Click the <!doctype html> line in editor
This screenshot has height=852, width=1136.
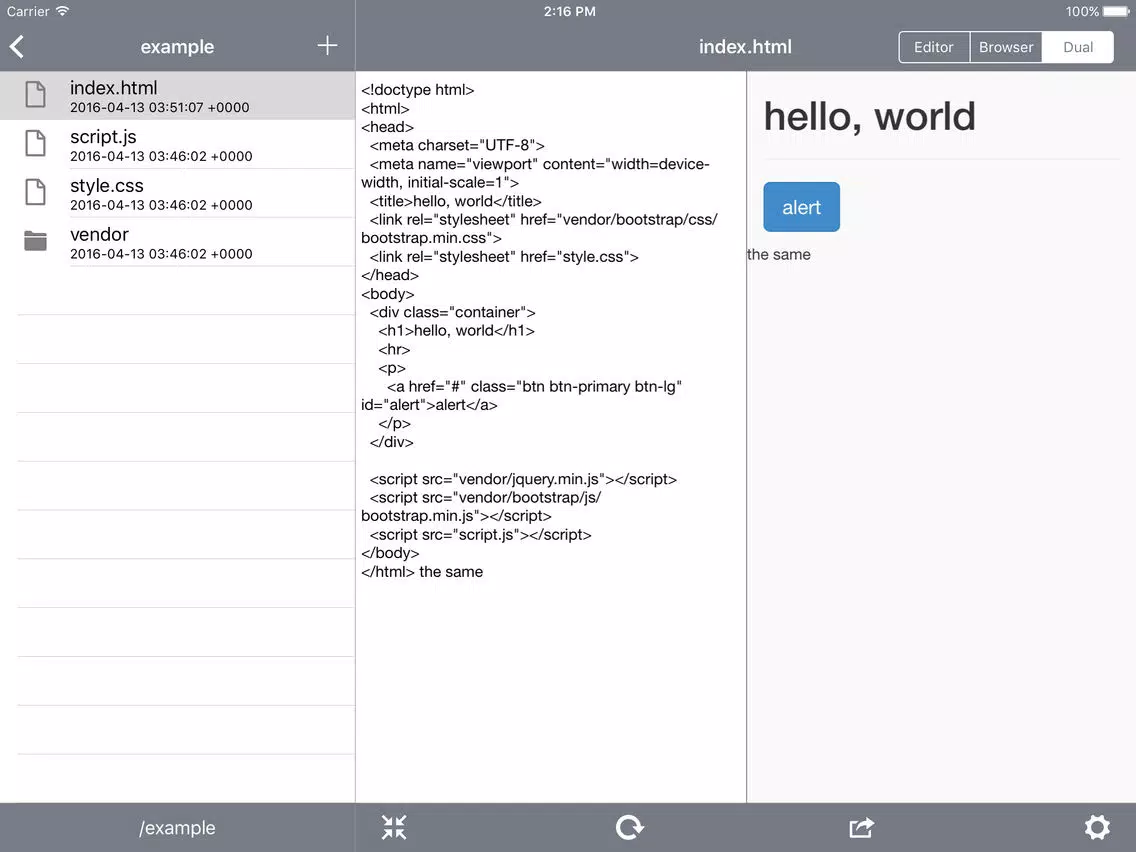(418, 90)
